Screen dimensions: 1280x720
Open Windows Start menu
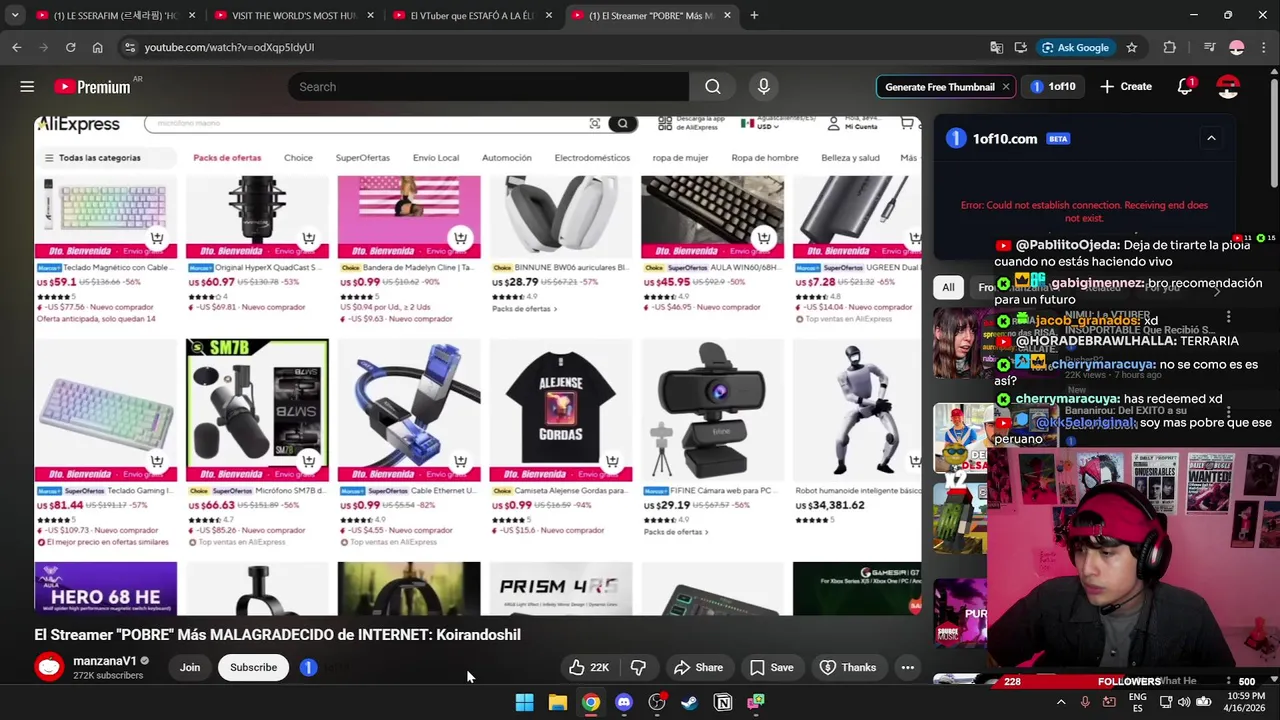coord(524,702)
